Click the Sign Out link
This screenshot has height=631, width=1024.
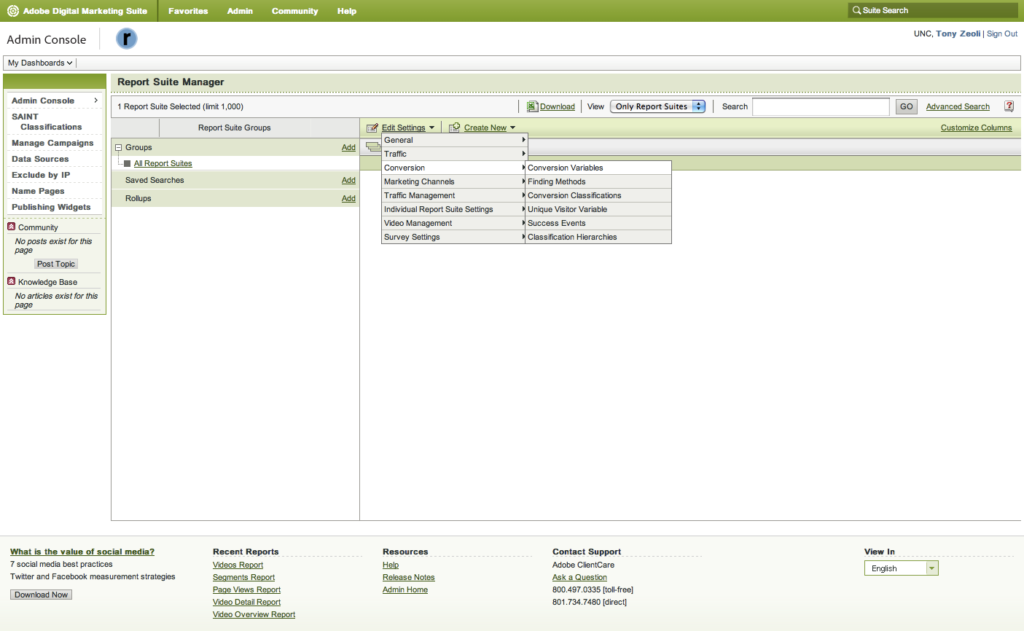[1002, 33]
